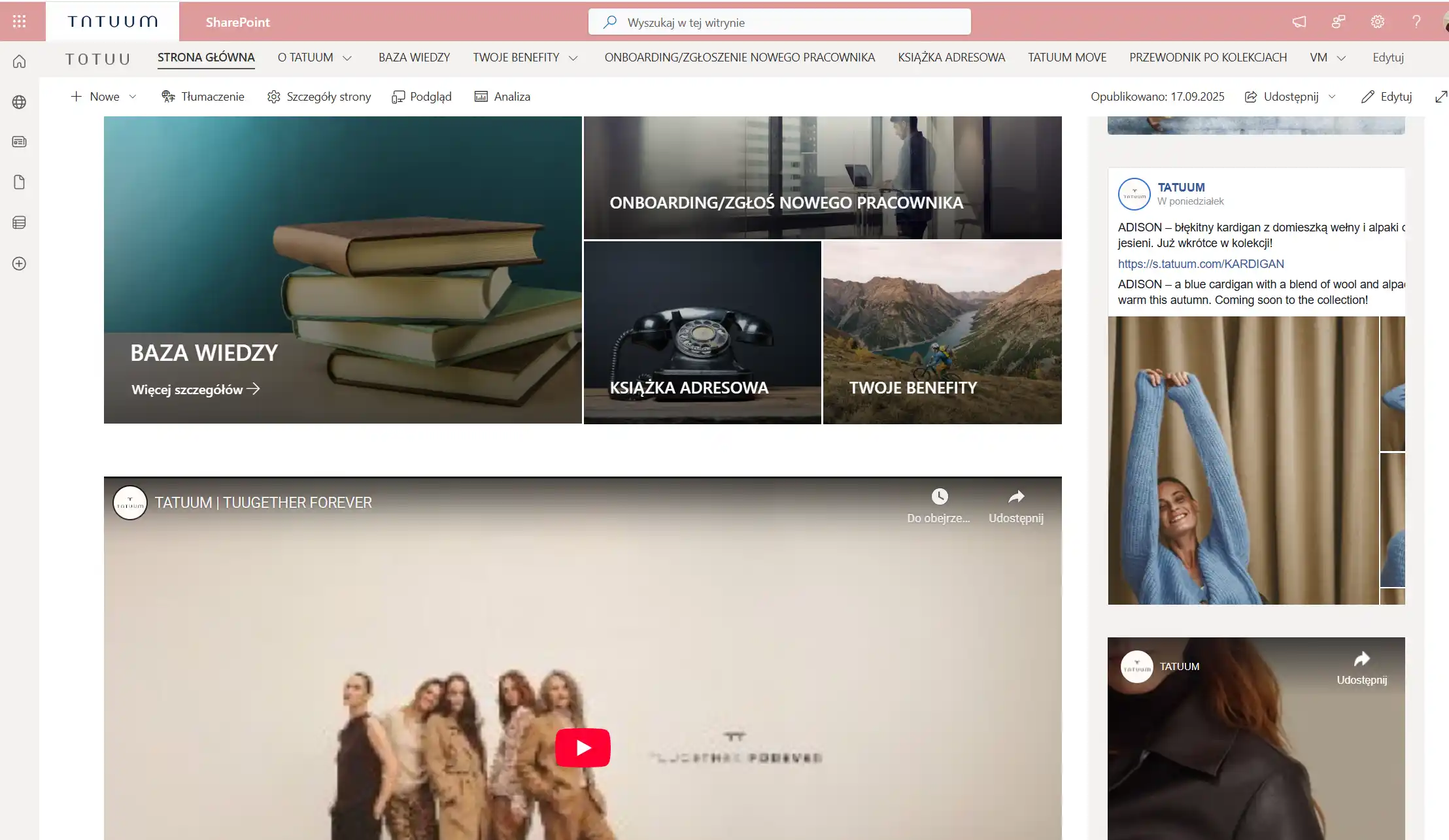Play the TUUGETHER FOREVER YouTube video
Viewport: 1449px width, 840px height.
coord(583,747)
